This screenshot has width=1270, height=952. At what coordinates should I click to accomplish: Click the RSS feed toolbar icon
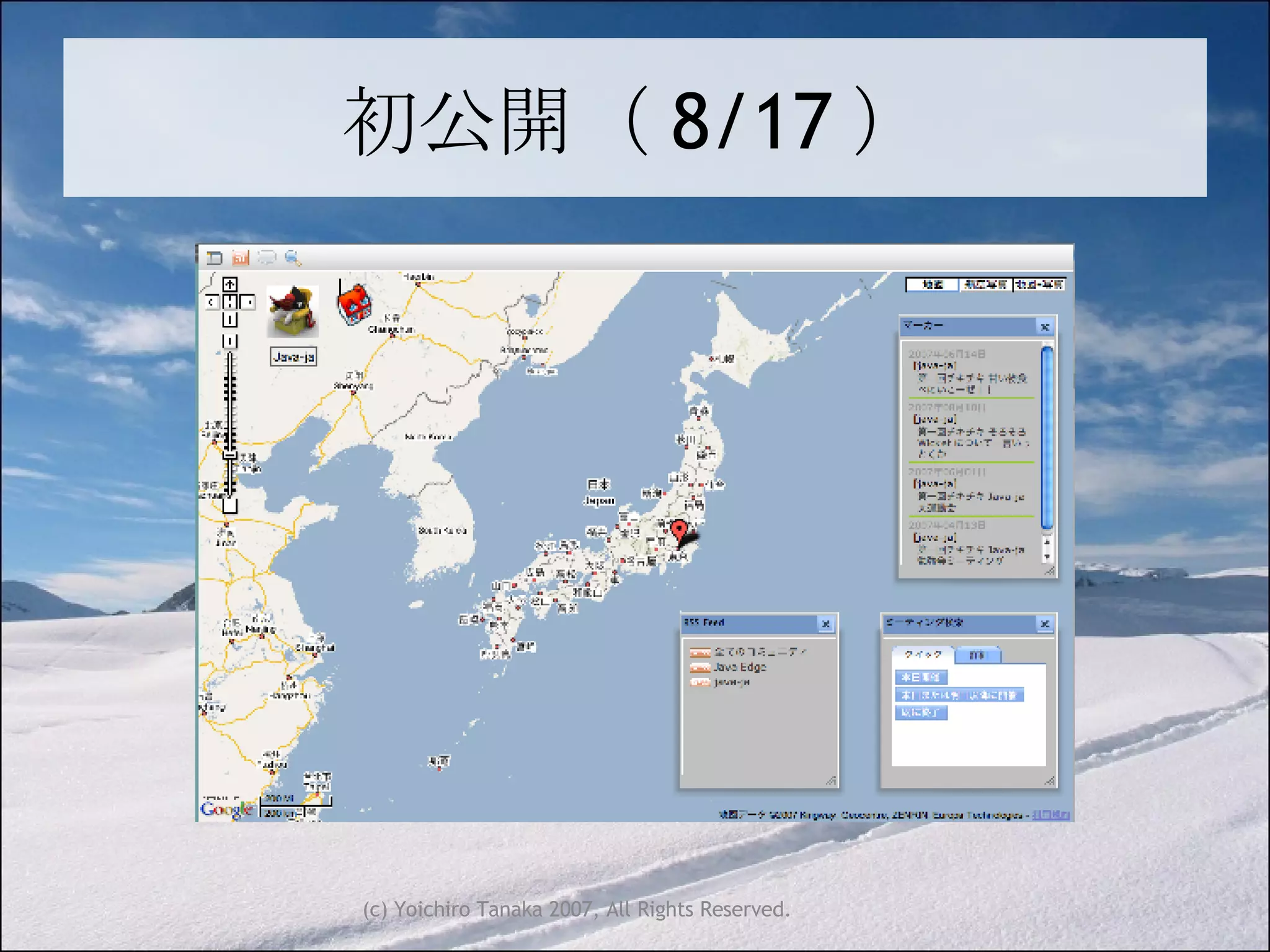click(x=240, y=257)
